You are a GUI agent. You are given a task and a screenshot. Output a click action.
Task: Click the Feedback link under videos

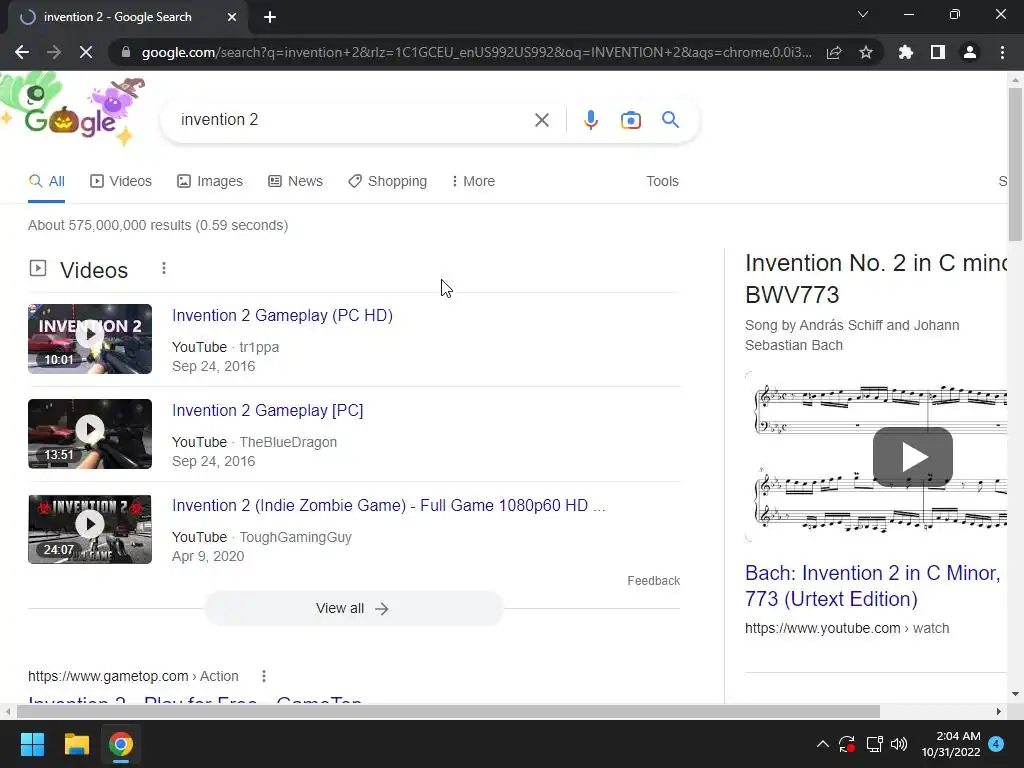coord(653,581)
